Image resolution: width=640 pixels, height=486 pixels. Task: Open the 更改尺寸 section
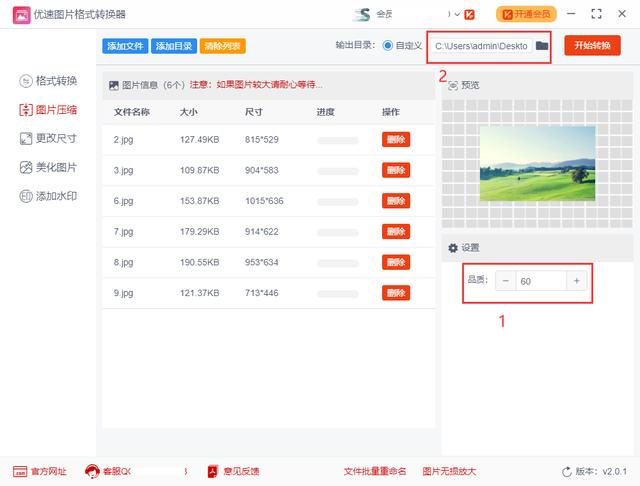[48, 138]
